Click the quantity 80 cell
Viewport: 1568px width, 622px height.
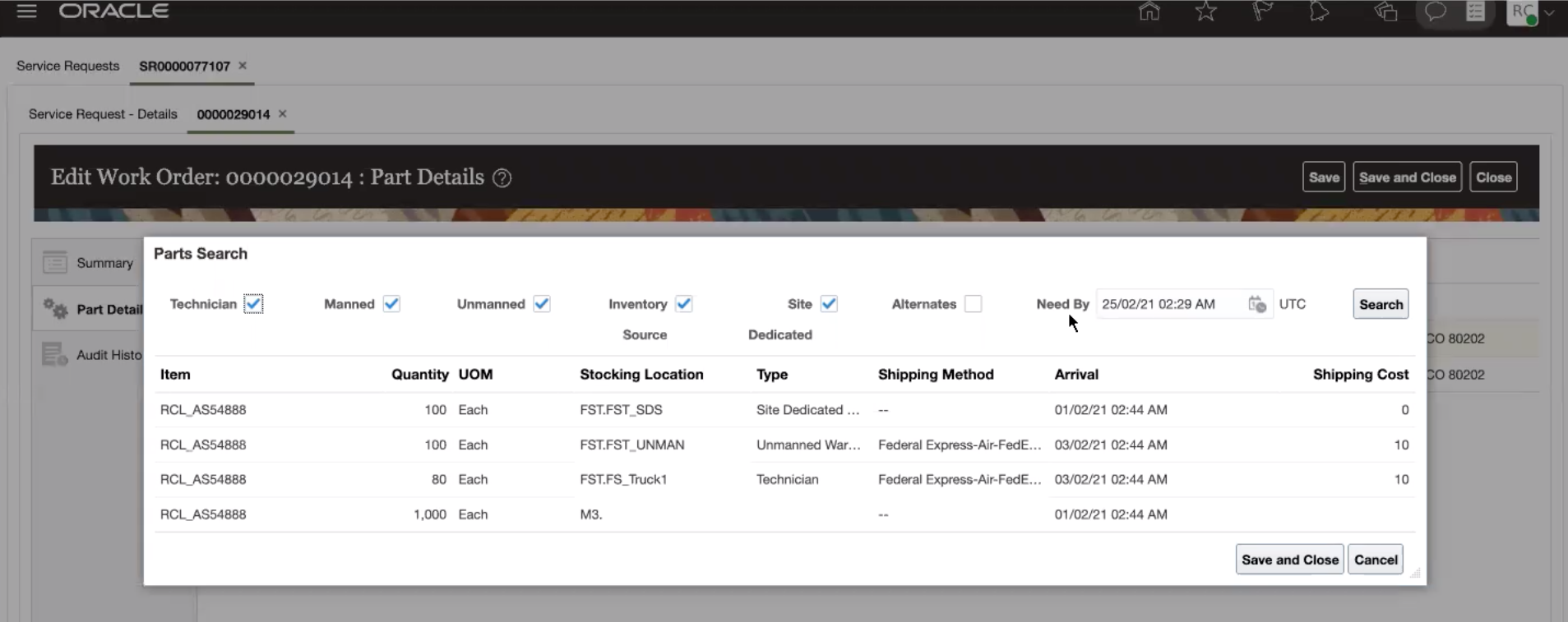[x=439, y=479]
